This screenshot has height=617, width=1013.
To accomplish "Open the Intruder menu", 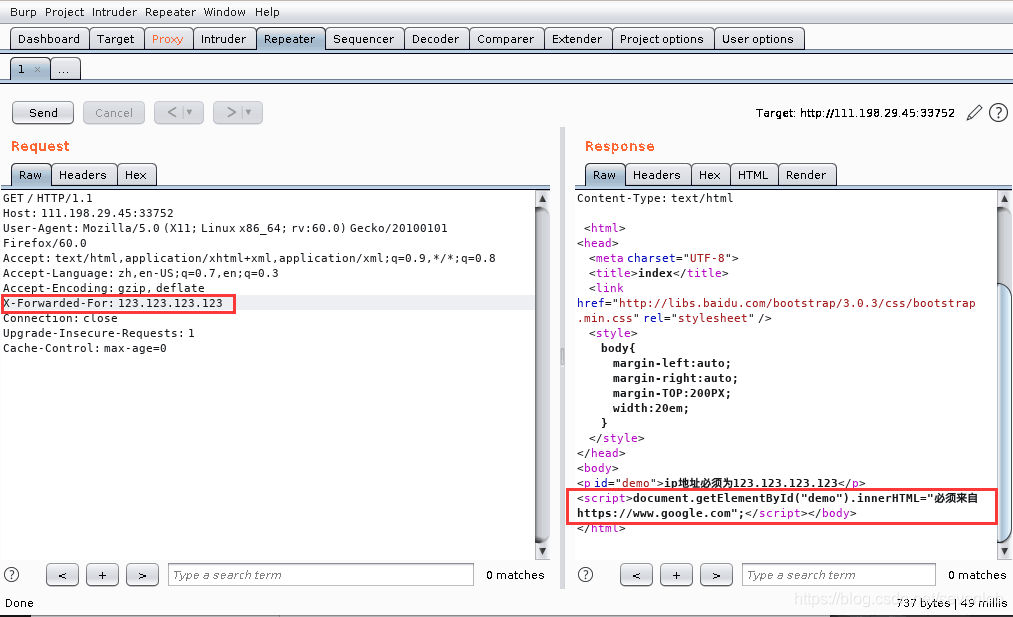I will [114, 12].
